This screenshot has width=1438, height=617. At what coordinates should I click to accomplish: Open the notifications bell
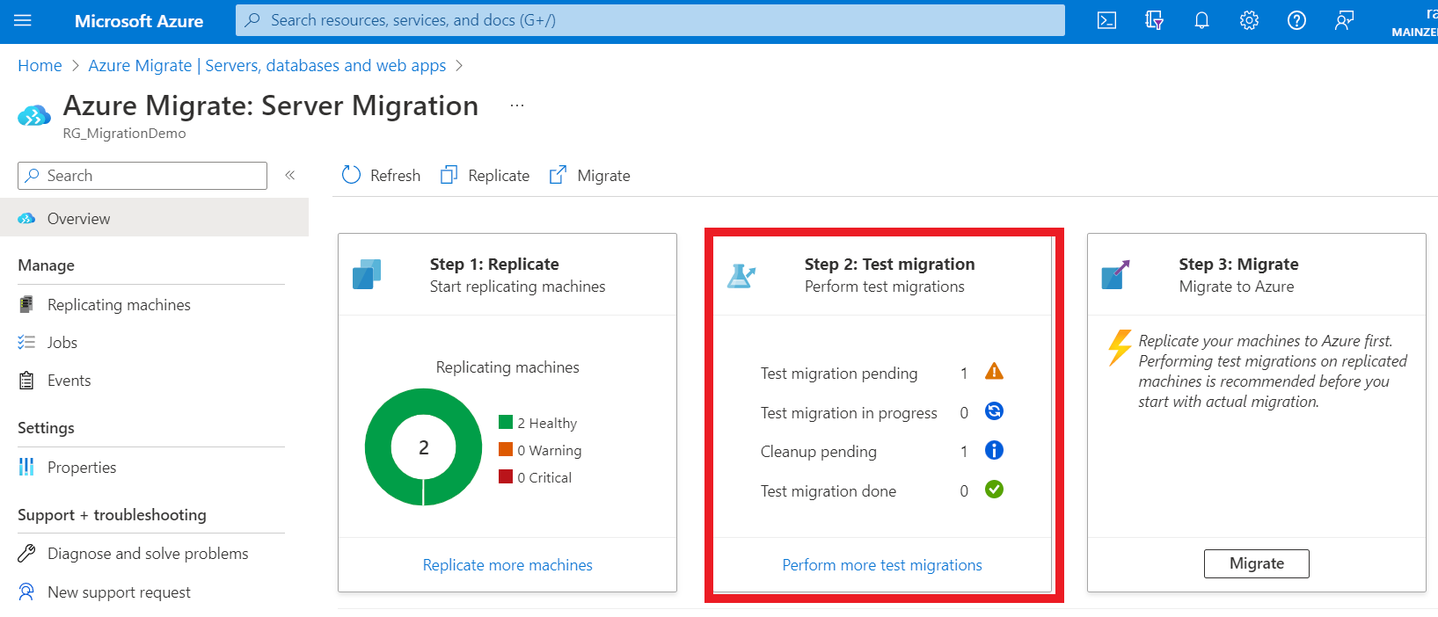pos(1202,20)
